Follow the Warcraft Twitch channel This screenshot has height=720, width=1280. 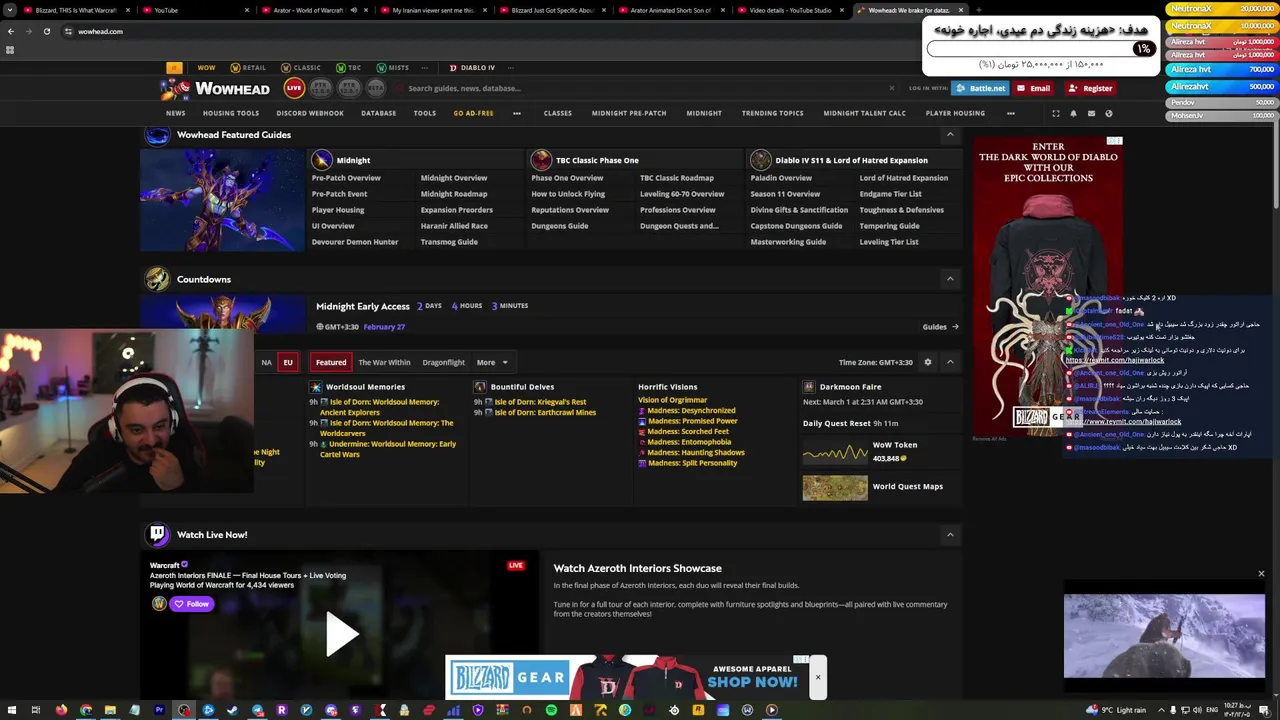[191, 604]
